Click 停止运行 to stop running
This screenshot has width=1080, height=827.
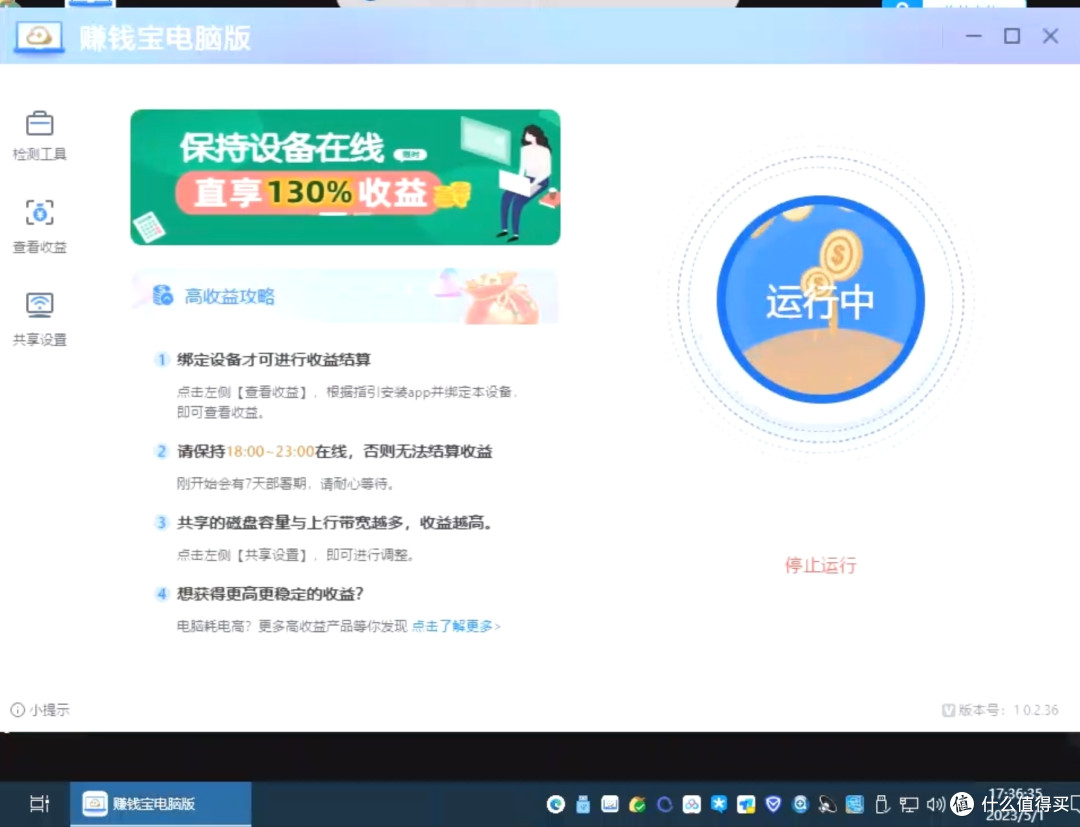point(820,565)
